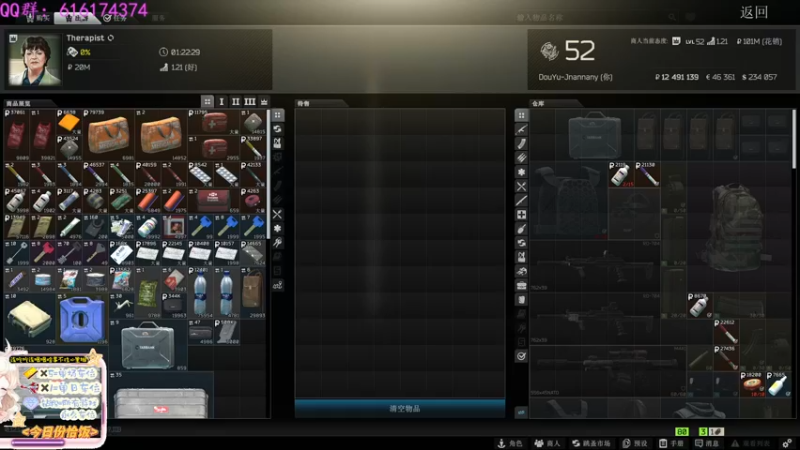
Task: Select briefcase containers filter in stash sidebar
Action: pyautogui.click(x=521, y=285)
